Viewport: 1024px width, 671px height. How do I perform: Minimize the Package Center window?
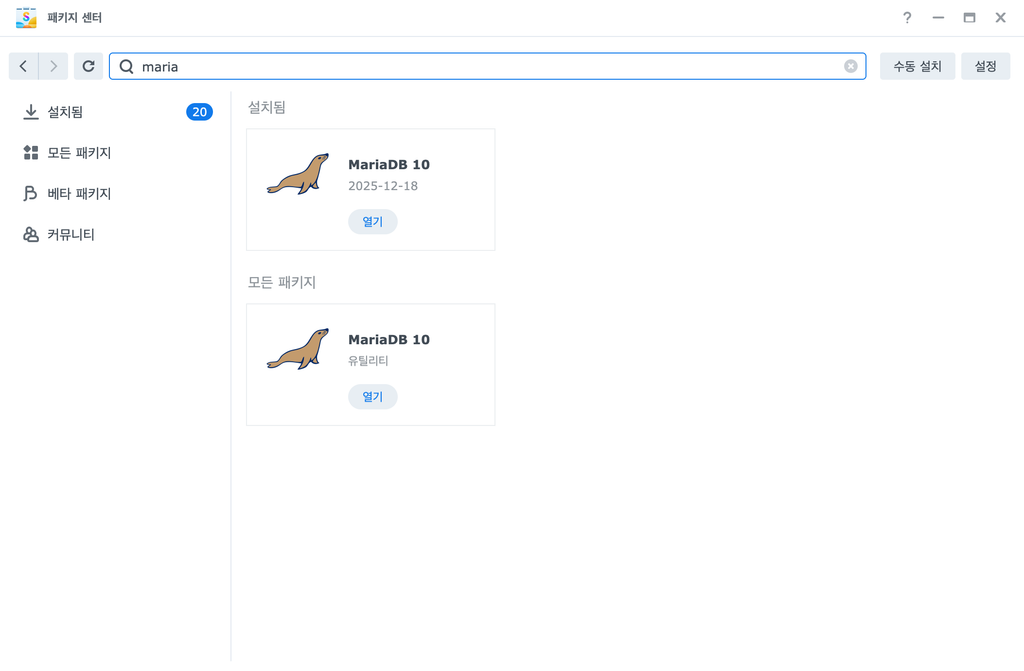tap(938, 18)
